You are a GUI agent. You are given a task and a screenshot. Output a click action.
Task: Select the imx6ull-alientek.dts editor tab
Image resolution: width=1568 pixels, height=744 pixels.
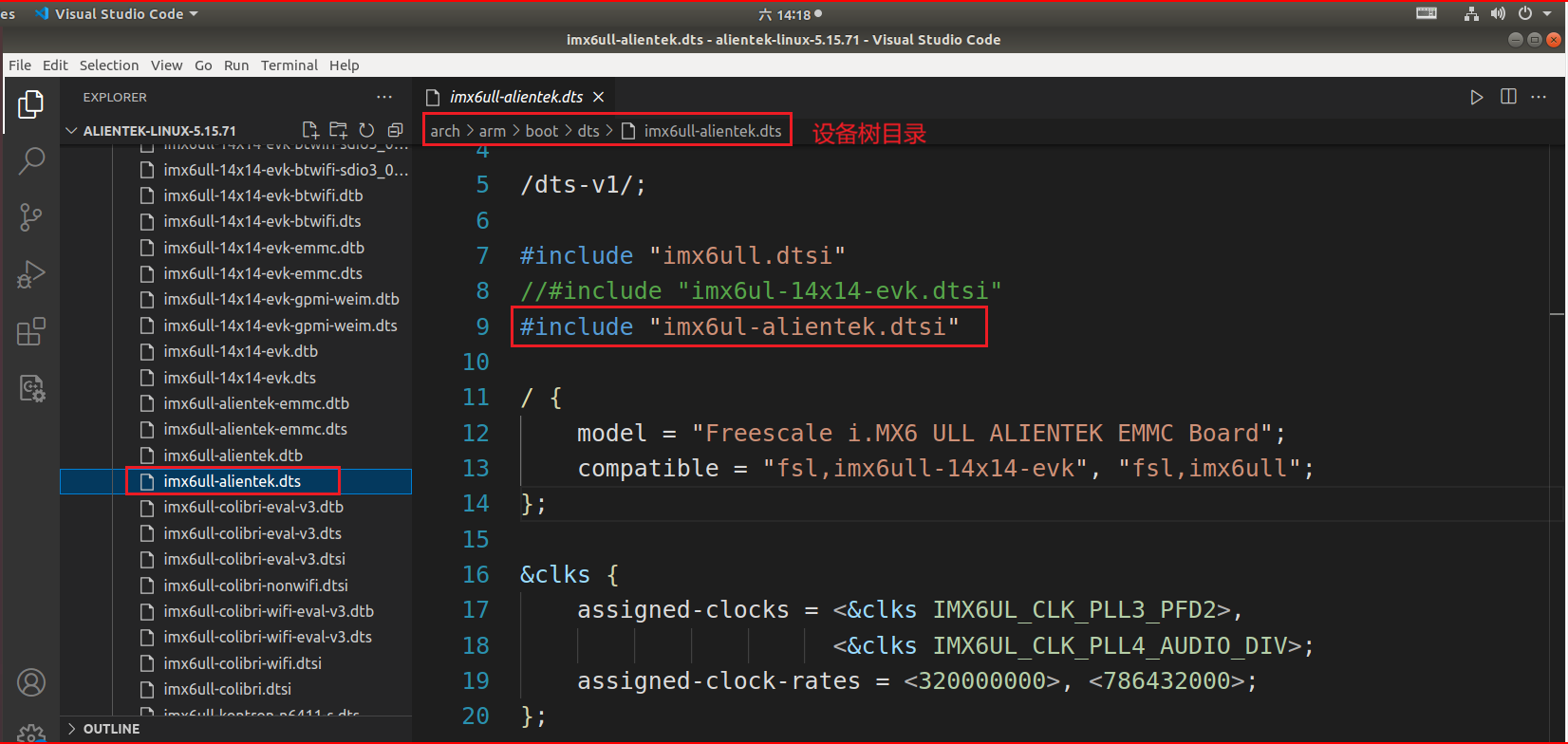pyautogui.click(x=515, y=97)
